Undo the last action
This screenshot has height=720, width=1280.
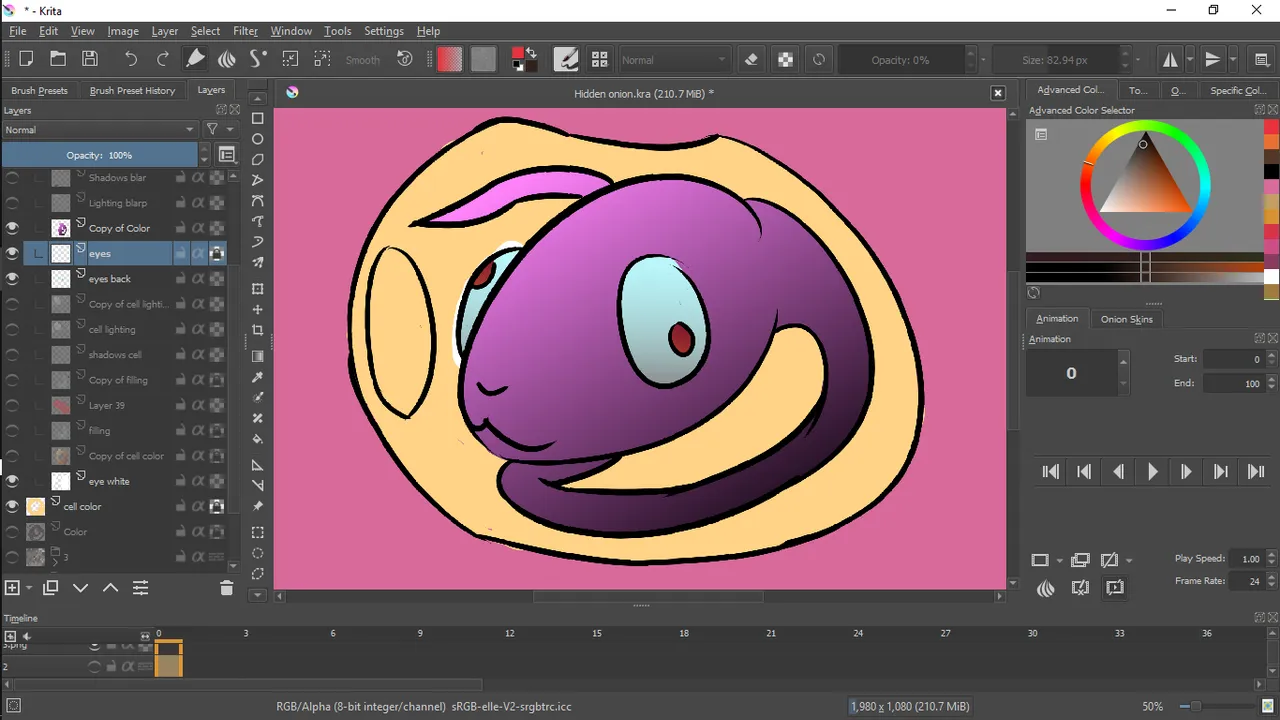tap(131, 59)
